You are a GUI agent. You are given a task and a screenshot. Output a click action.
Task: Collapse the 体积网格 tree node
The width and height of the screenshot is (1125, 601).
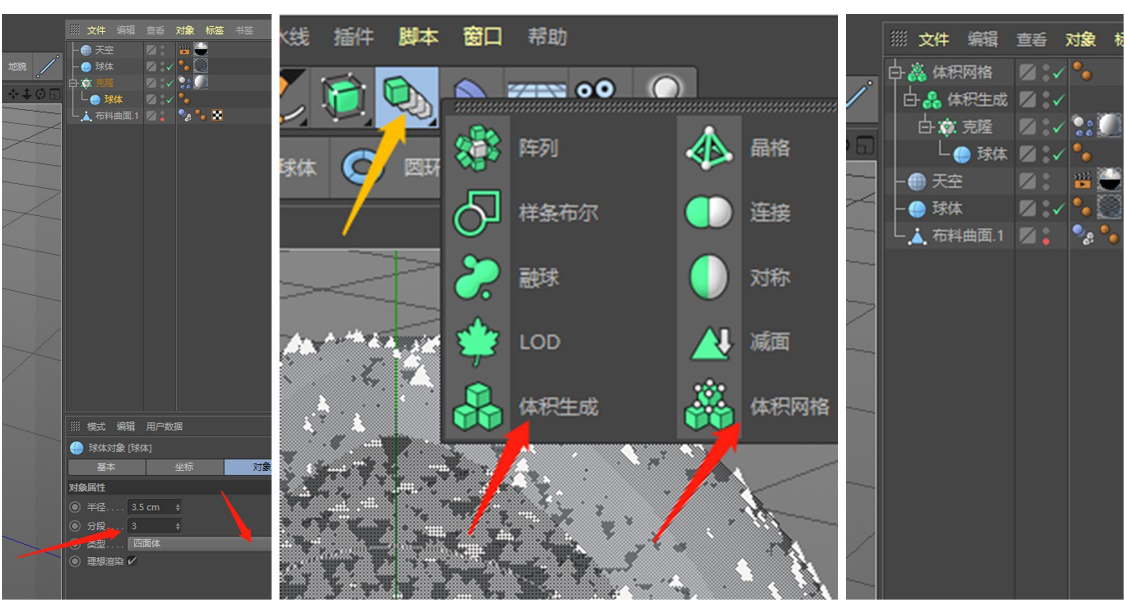[893, 72]
